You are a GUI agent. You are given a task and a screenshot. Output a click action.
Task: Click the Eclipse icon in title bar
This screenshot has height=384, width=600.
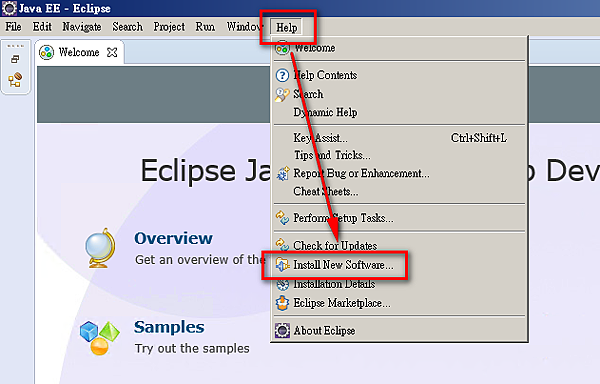[9, 8]
